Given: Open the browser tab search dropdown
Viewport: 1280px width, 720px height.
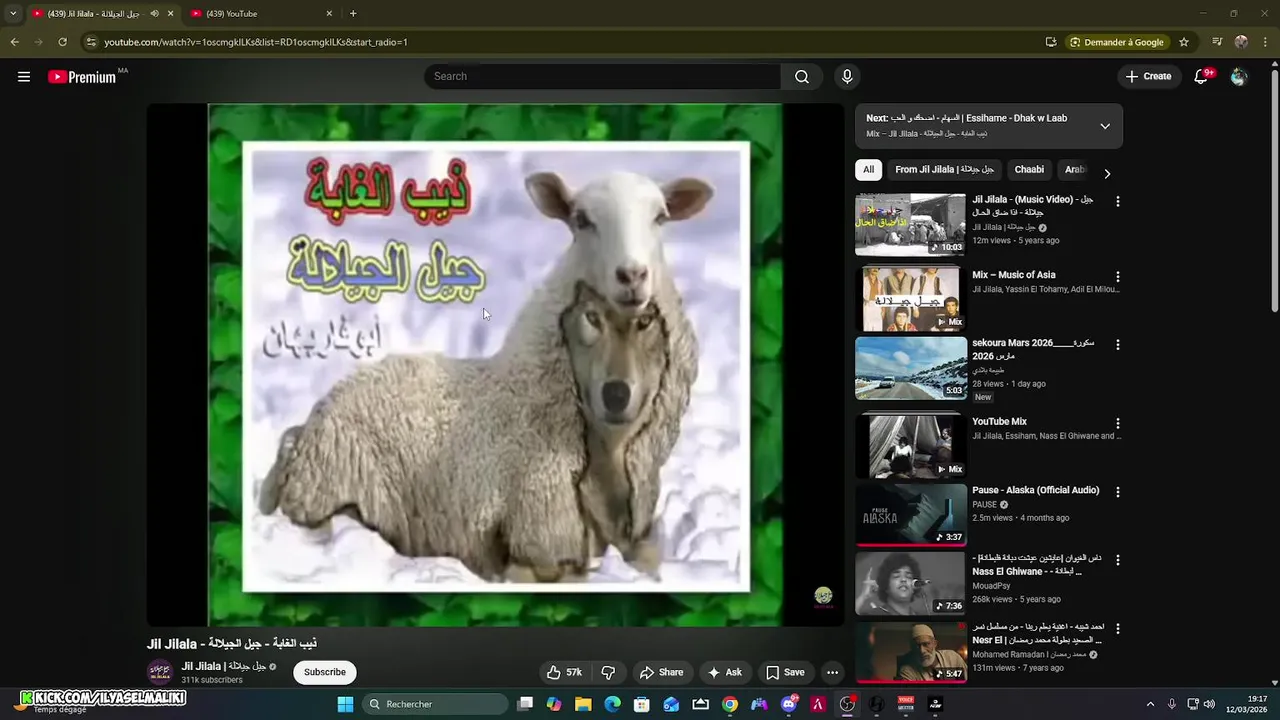Looking at the screenshot, I should click(x=13, y=13).
